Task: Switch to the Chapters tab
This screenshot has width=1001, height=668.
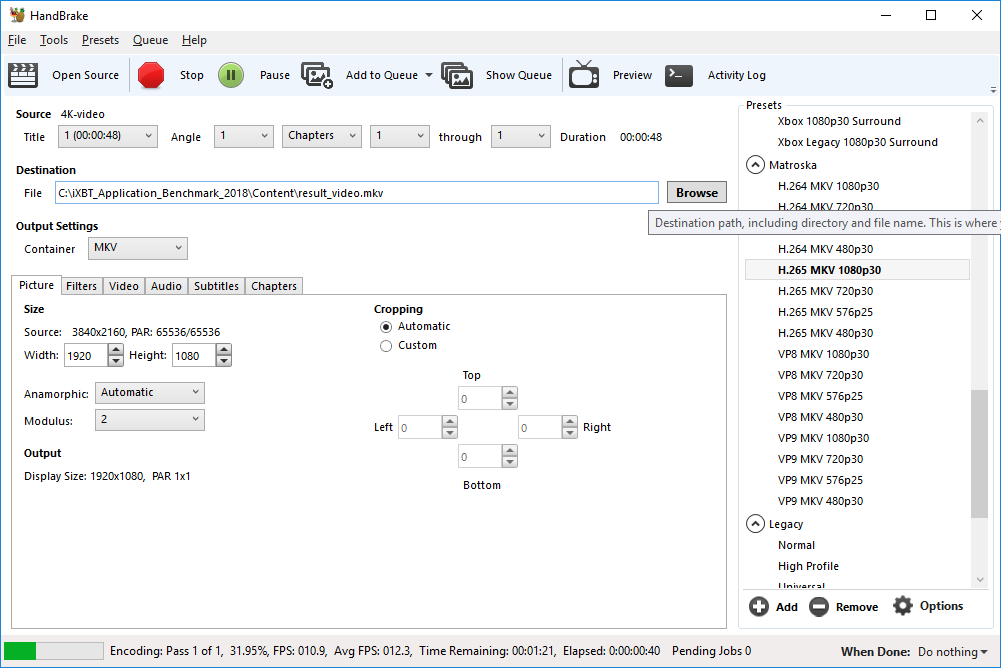Action: (x=274, y=286)
